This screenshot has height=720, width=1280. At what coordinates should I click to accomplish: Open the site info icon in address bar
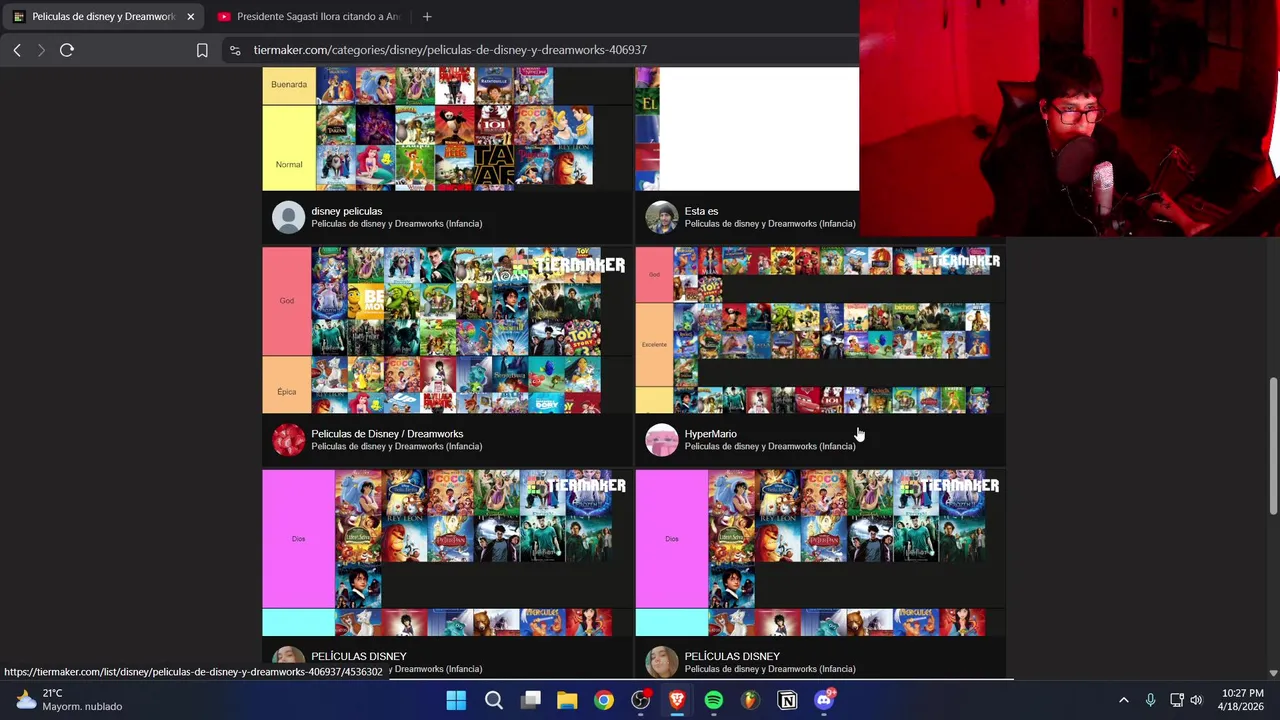(x=234, y=50)
